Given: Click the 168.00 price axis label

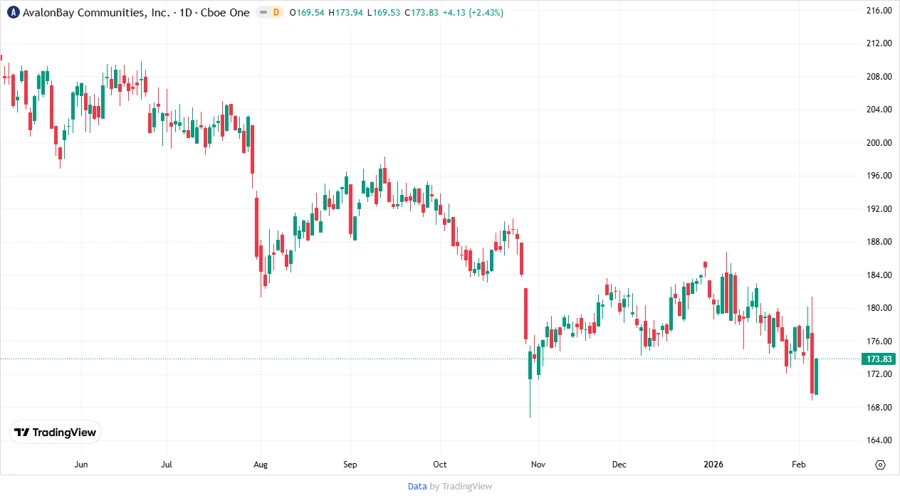Looking at the screenshot, I should [x=879, y=407].
